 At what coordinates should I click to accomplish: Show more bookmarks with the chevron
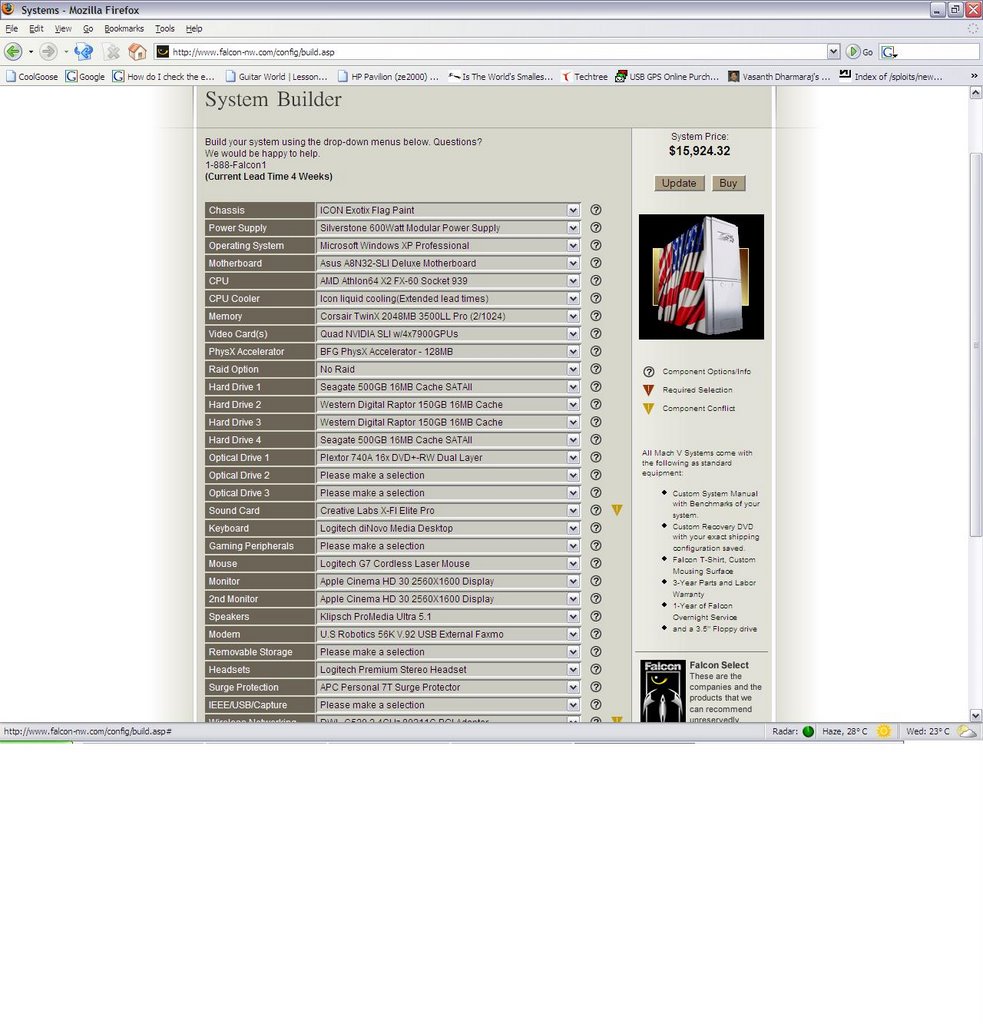click(x=974, y=76)
